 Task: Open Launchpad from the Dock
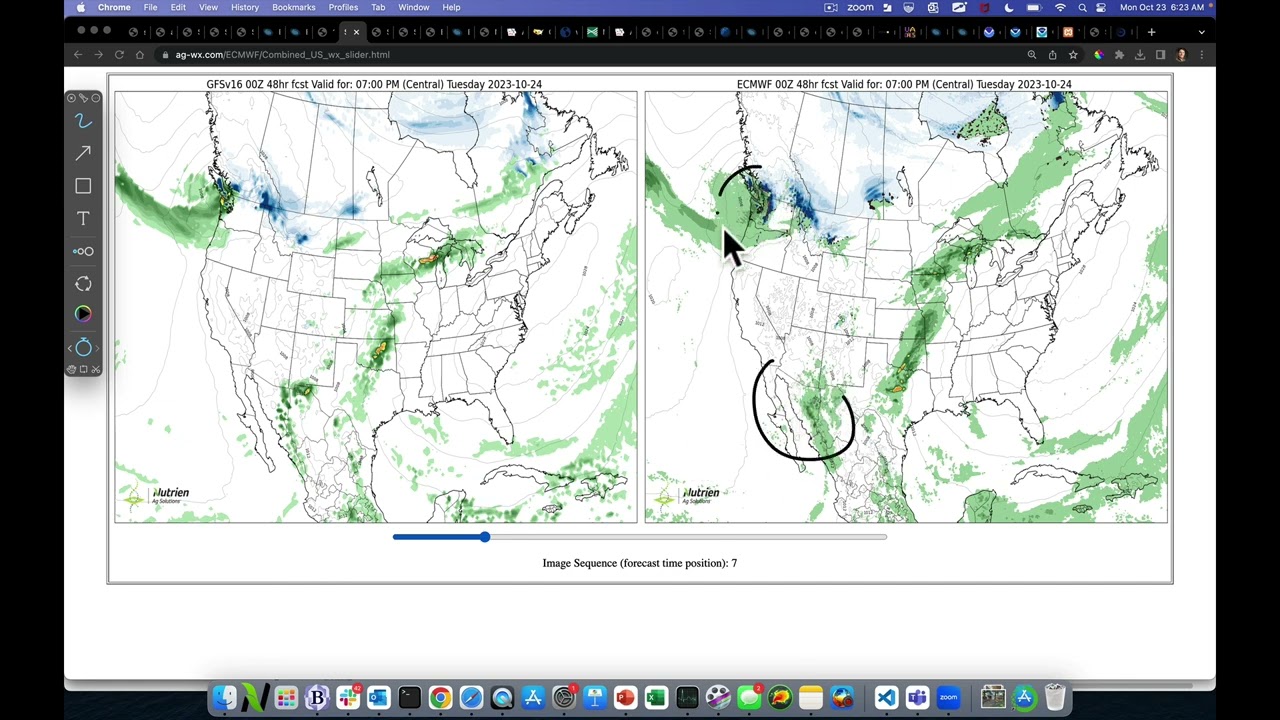286,697
